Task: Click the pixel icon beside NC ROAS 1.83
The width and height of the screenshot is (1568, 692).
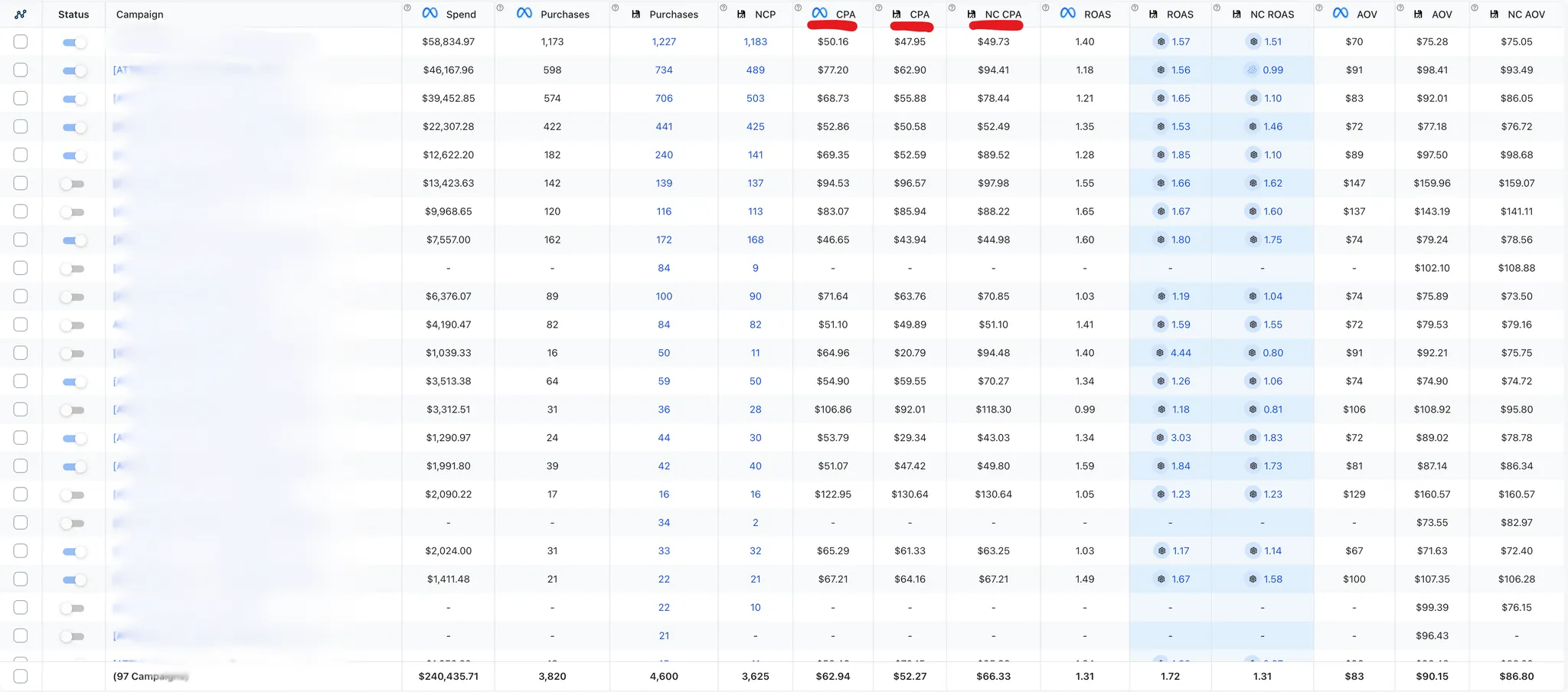Action: (x=1253, y=438)
